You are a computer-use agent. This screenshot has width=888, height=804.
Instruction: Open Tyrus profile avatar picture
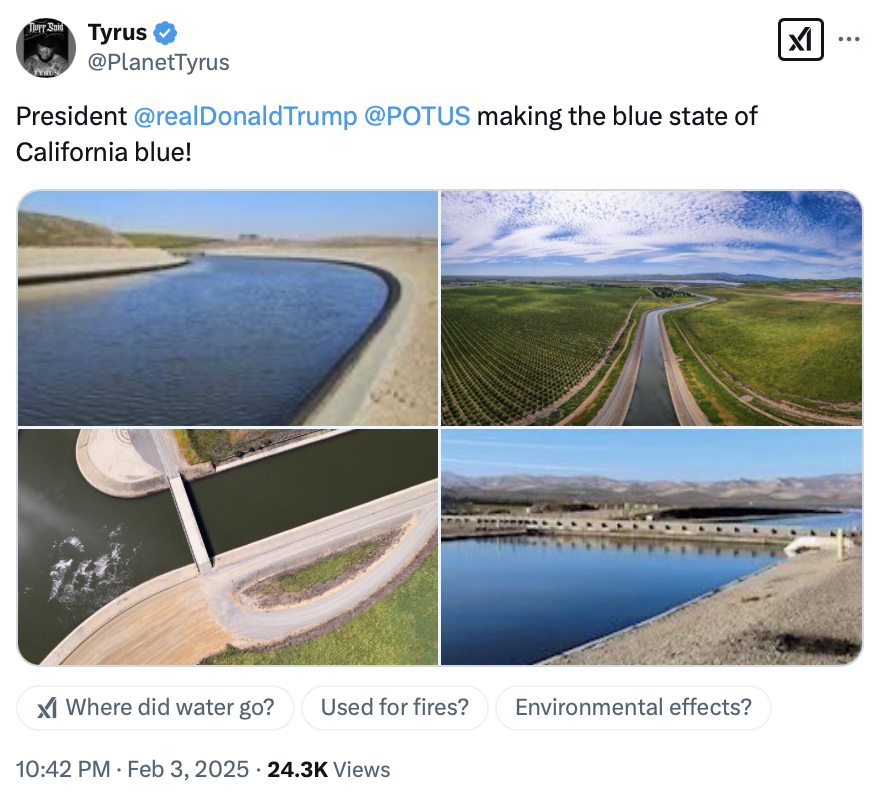(46, 47)
